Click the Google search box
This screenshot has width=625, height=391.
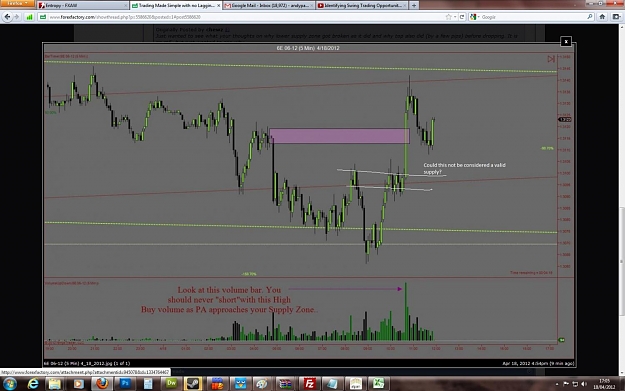point(533,17)
